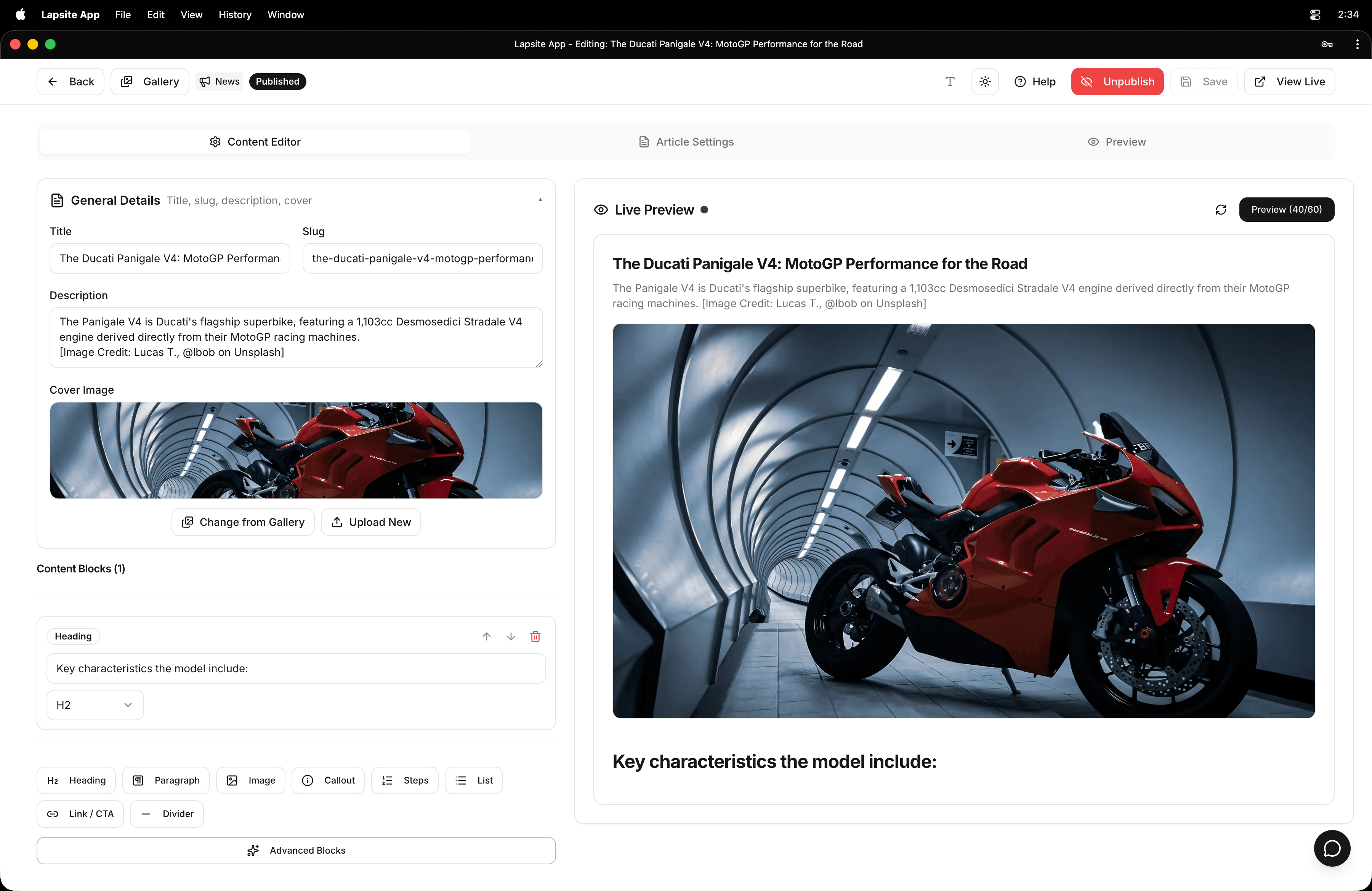Toggle the News category chip
The image size is (1372, 891).
click(x=219, y=81)
